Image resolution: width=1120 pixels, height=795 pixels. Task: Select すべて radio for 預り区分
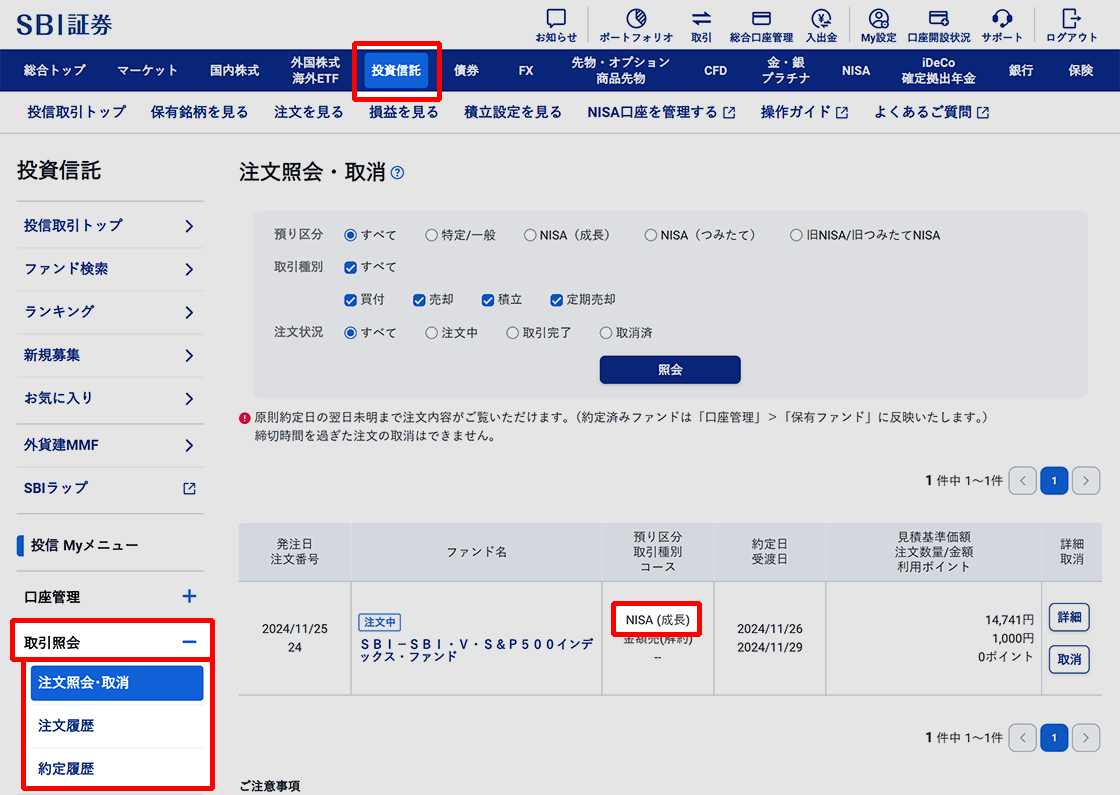pos(351,235)
